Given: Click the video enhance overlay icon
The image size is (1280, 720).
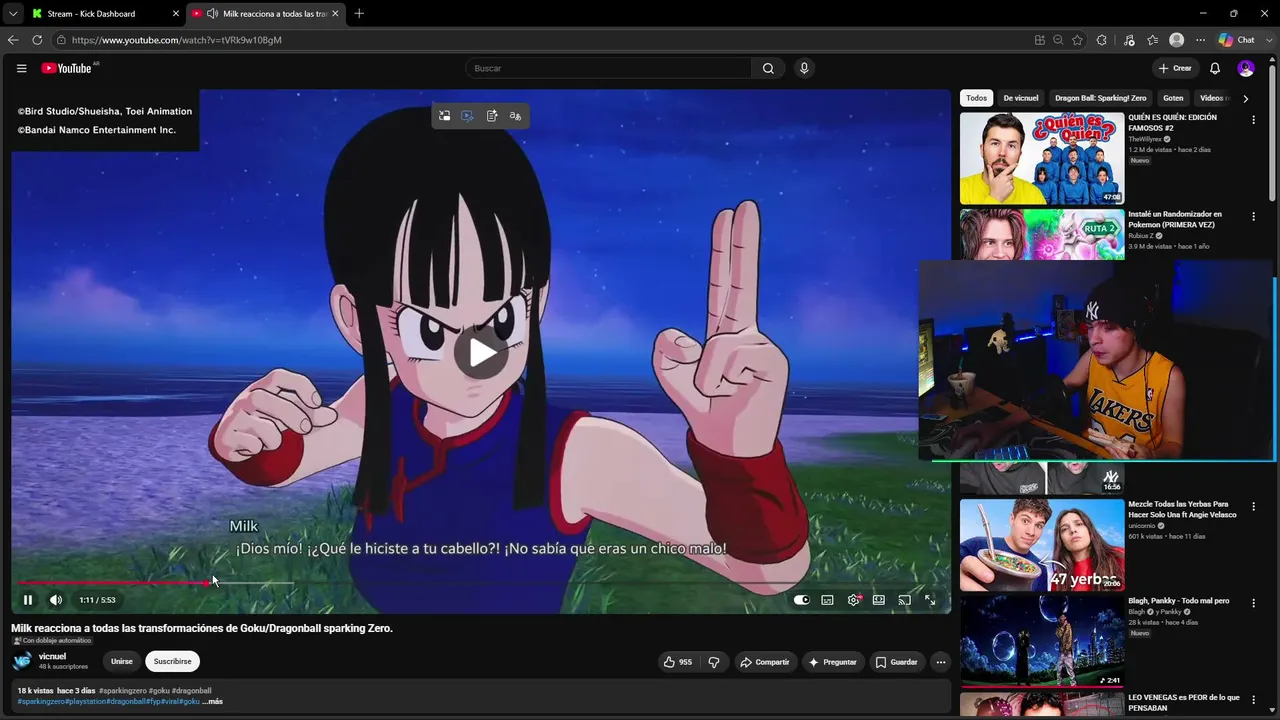Looking at the screenshot, I should [467, 116].
